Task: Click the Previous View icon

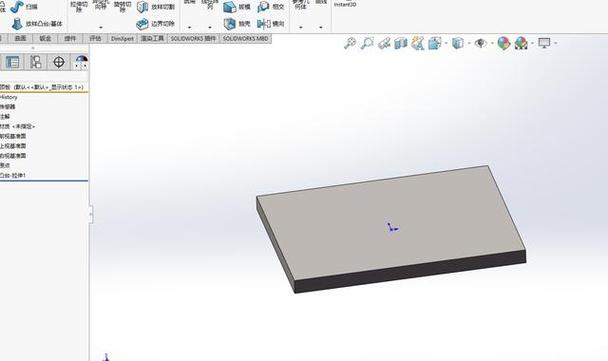Action: (384, 43)
